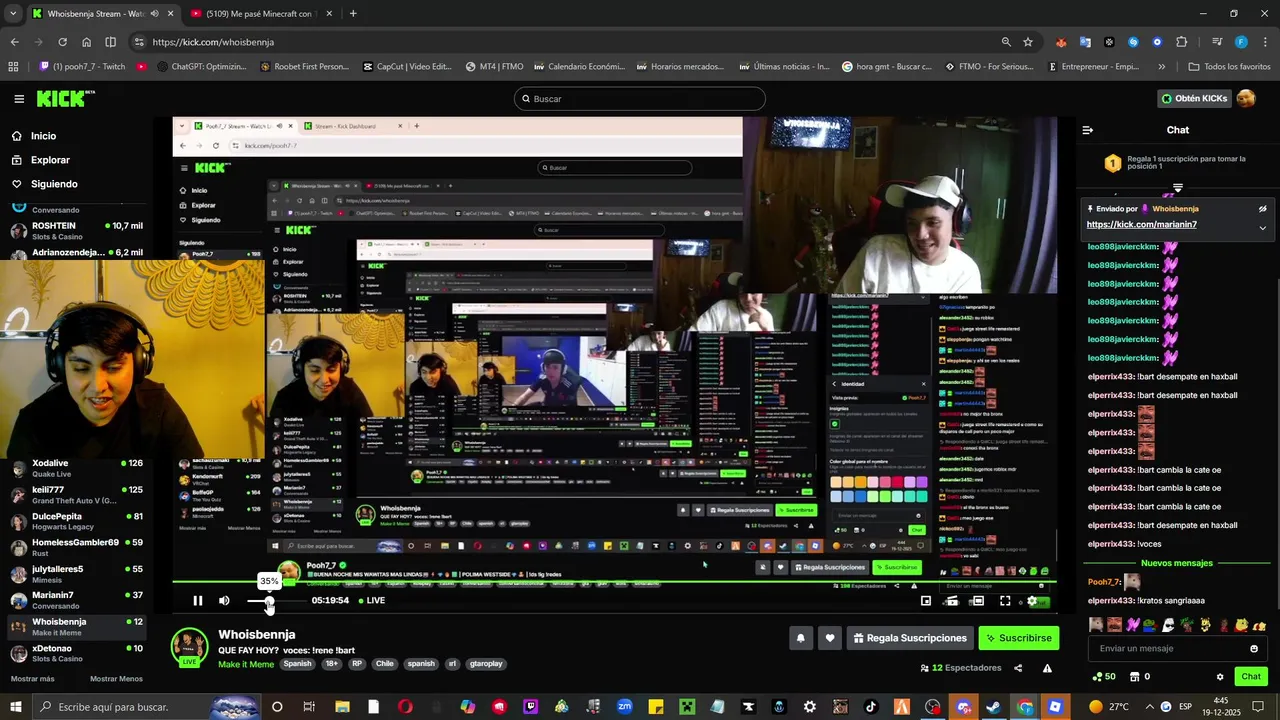This screenshot has width=1280, height=720.
Task: Open chat settings gear icon
Action: (1220, 677)
